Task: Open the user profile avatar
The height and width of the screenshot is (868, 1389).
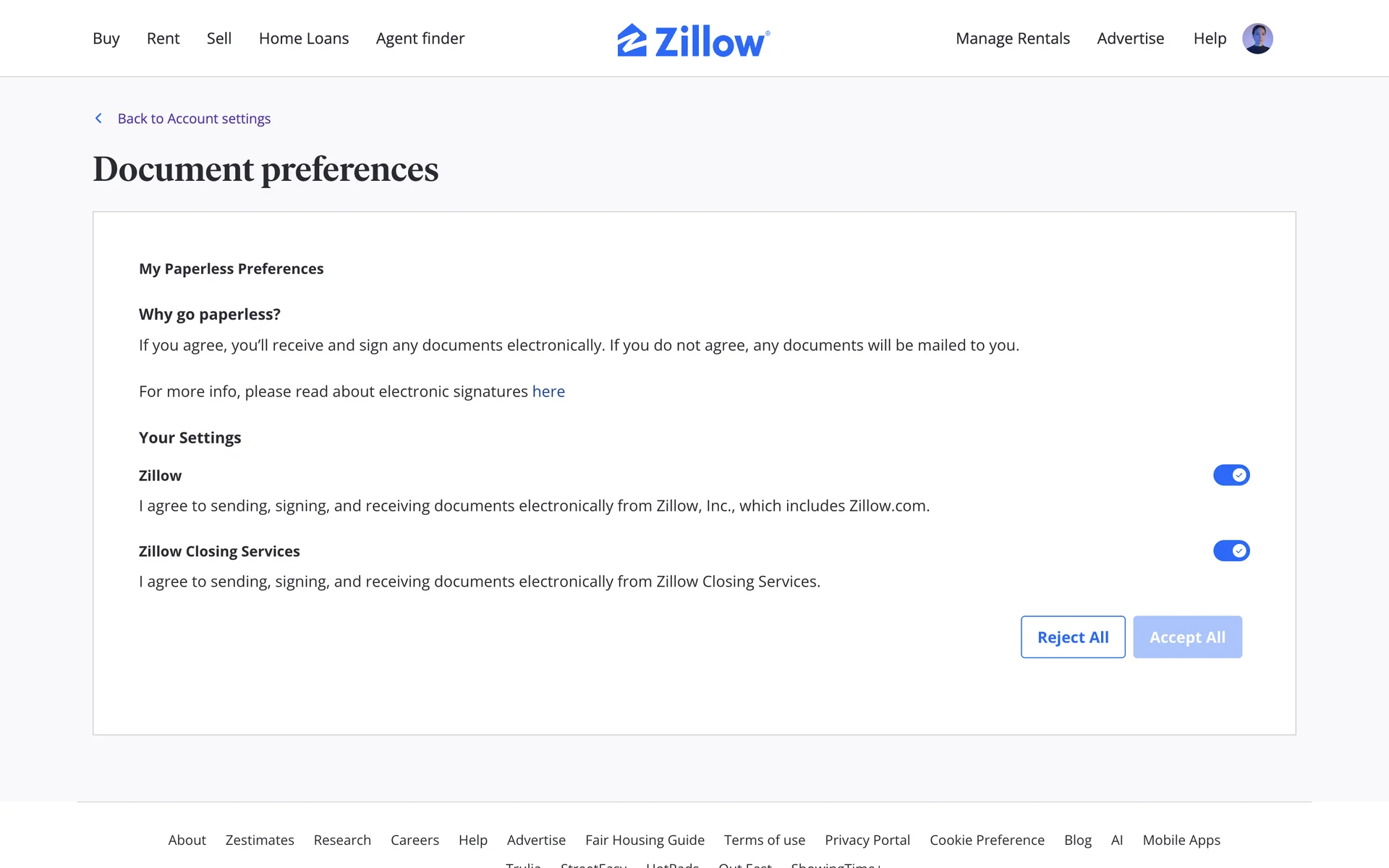Action: (1257, 38)
